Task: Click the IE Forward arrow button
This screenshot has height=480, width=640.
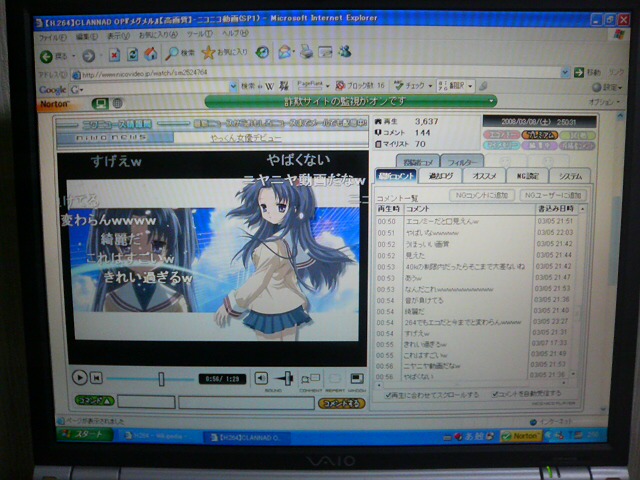Action: click(88, 56)
